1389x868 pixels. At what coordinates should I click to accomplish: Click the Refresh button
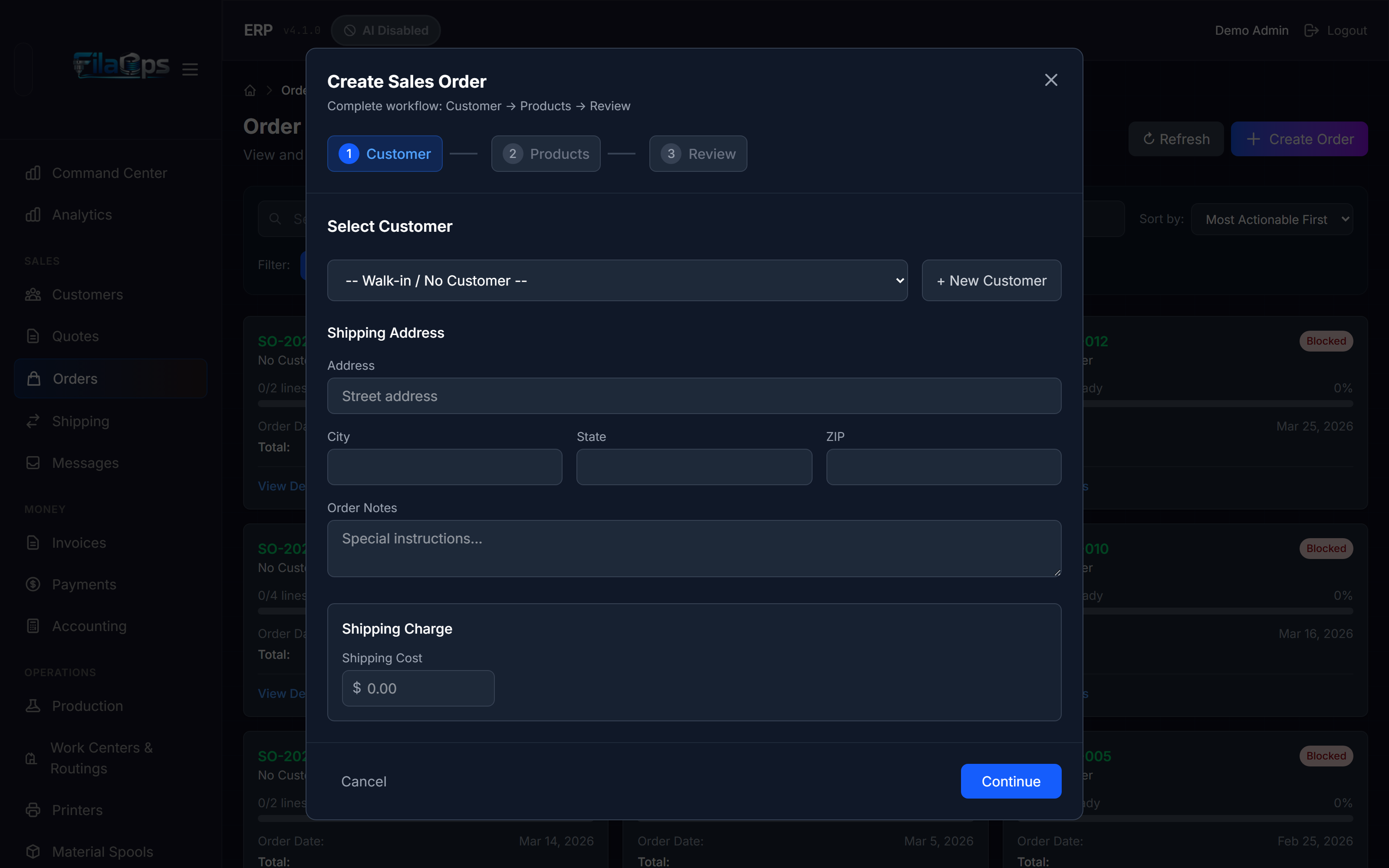[x=1175, y=139]
